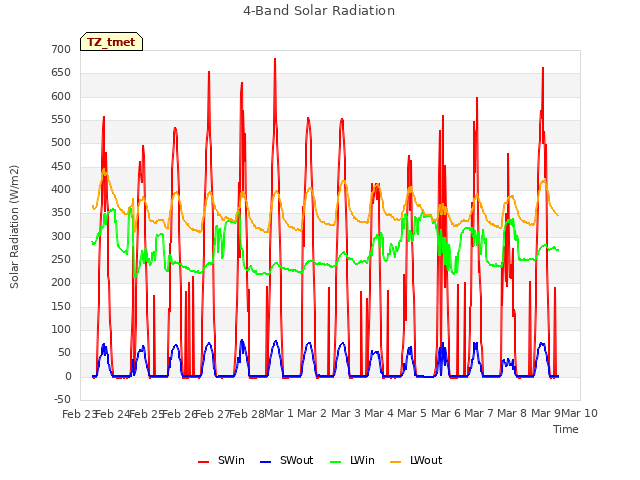The width and height of the screenshot is (640, 480).
Task: Click the 350 y-axis tick label
Action: [61, 213]
